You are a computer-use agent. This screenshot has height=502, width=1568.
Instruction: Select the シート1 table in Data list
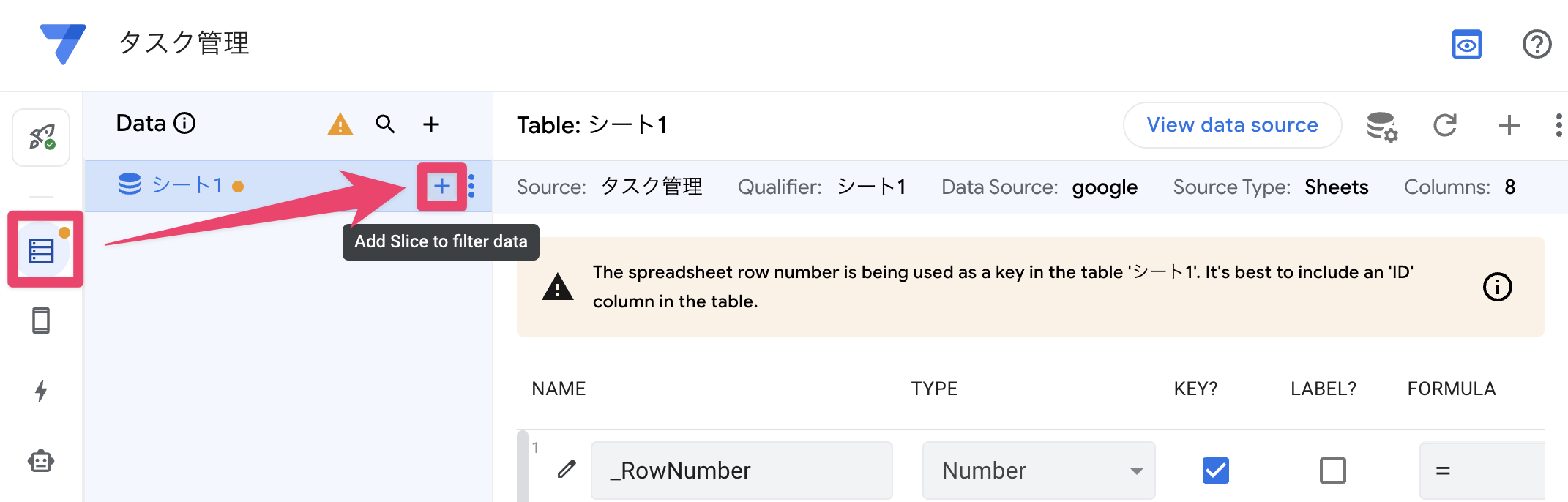click(187, 186)
